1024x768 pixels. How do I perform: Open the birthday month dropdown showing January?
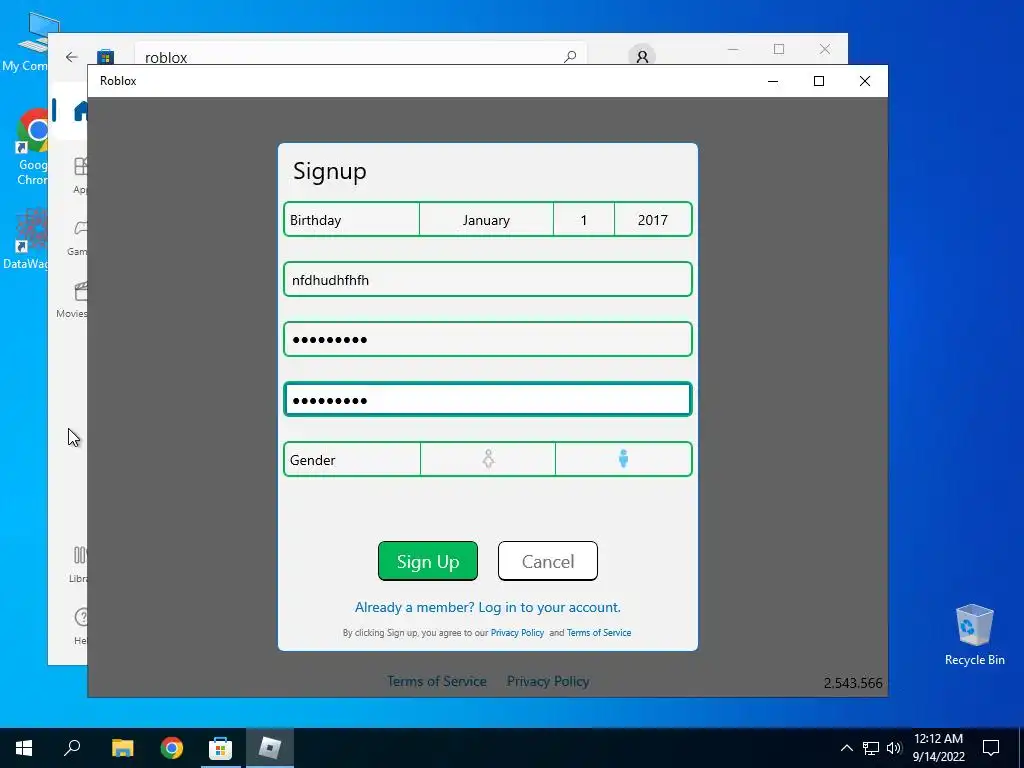pos(486,220)
